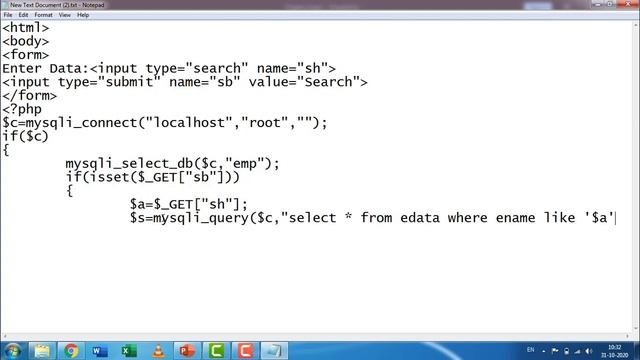Open the Edit menu

23,15
